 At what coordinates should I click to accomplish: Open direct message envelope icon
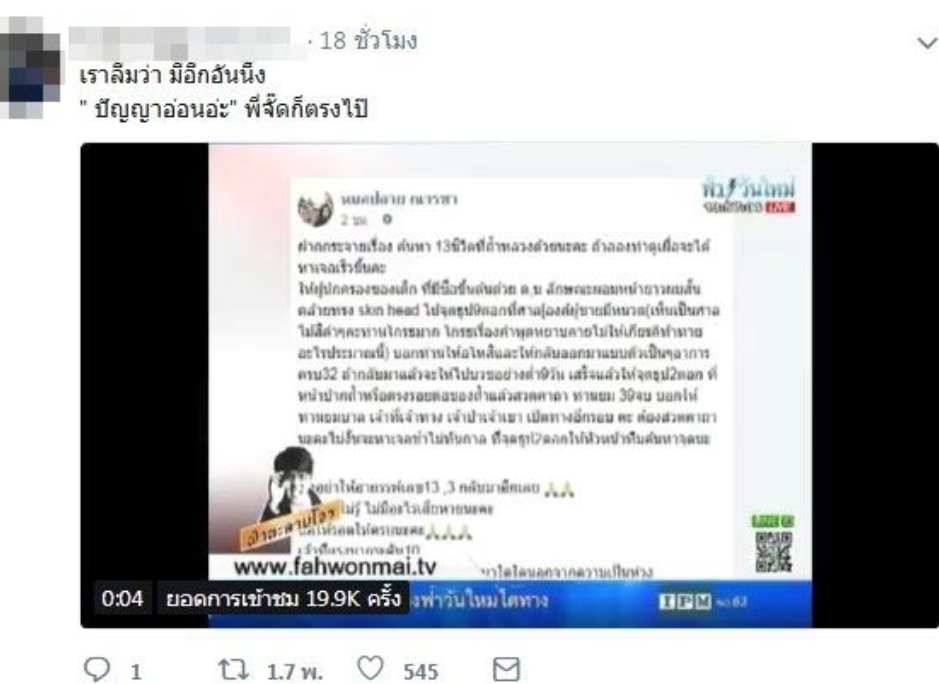click(506, 670)
